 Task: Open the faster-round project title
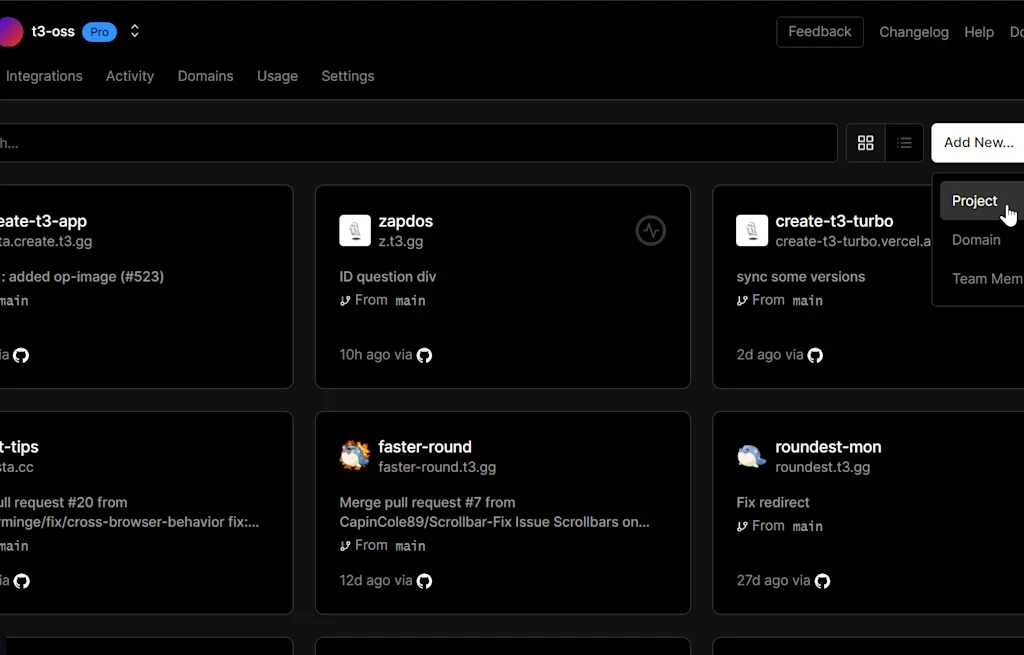coord(424,447)
